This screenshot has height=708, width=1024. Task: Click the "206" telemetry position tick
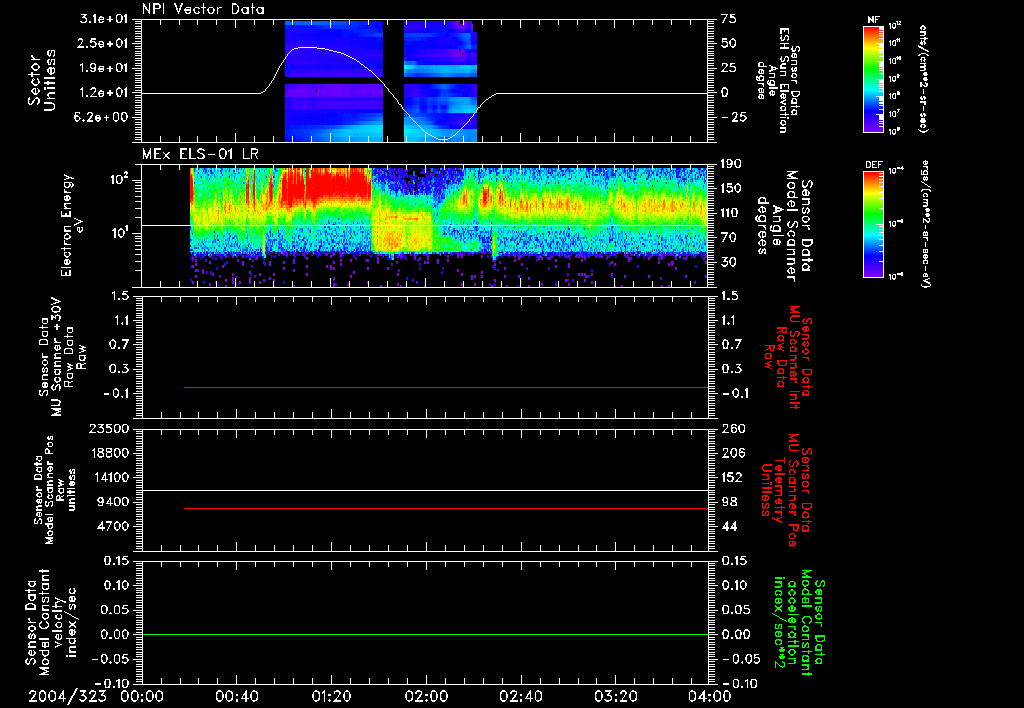732,453
